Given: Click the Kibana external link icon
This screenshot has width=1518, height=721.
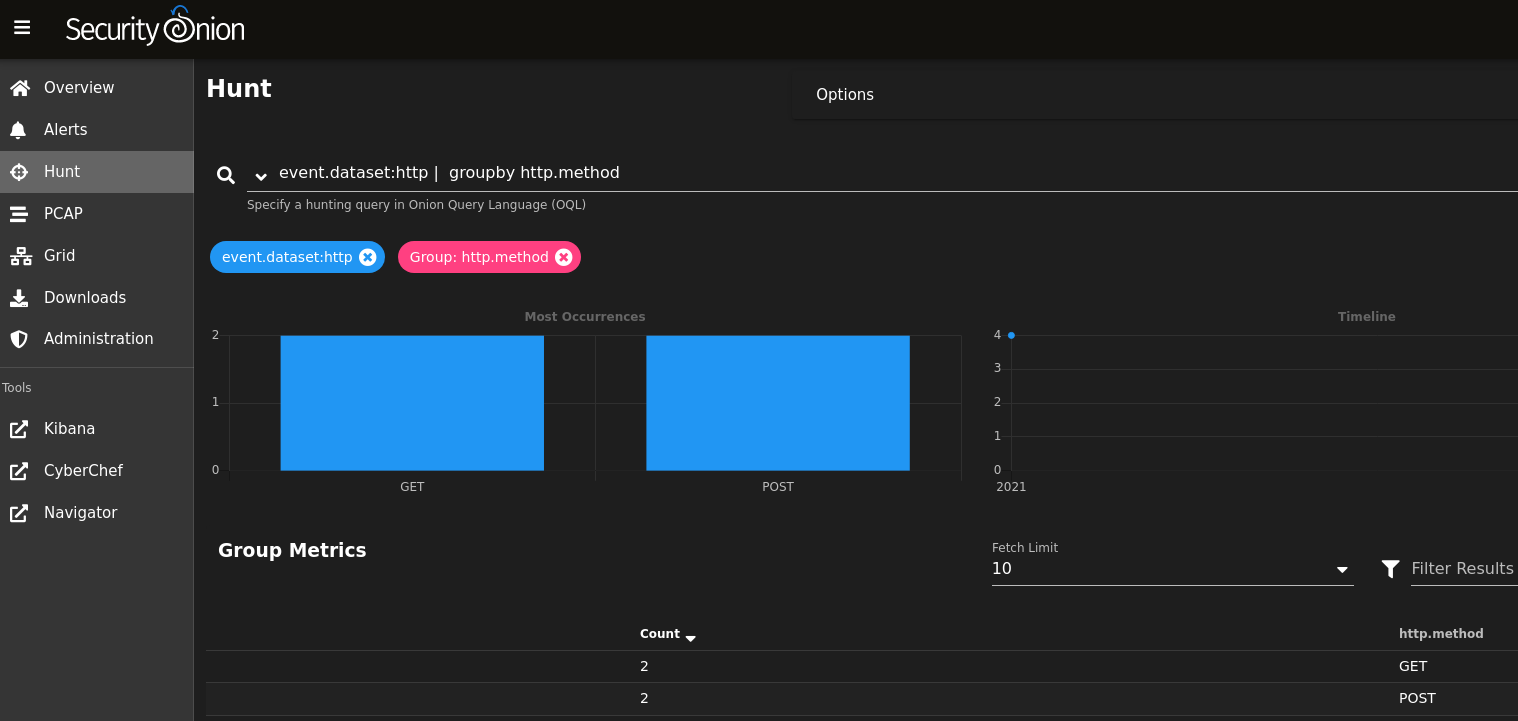Looking at the screenshot, I should [x=19, y=429].
